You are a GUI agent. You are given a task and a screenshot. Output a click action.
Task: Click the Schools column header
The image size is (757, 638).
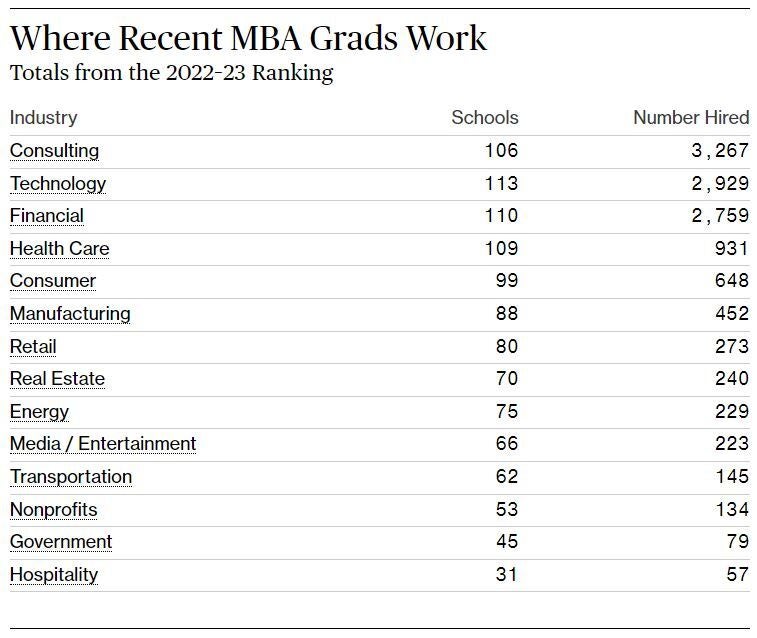point(485,118)
